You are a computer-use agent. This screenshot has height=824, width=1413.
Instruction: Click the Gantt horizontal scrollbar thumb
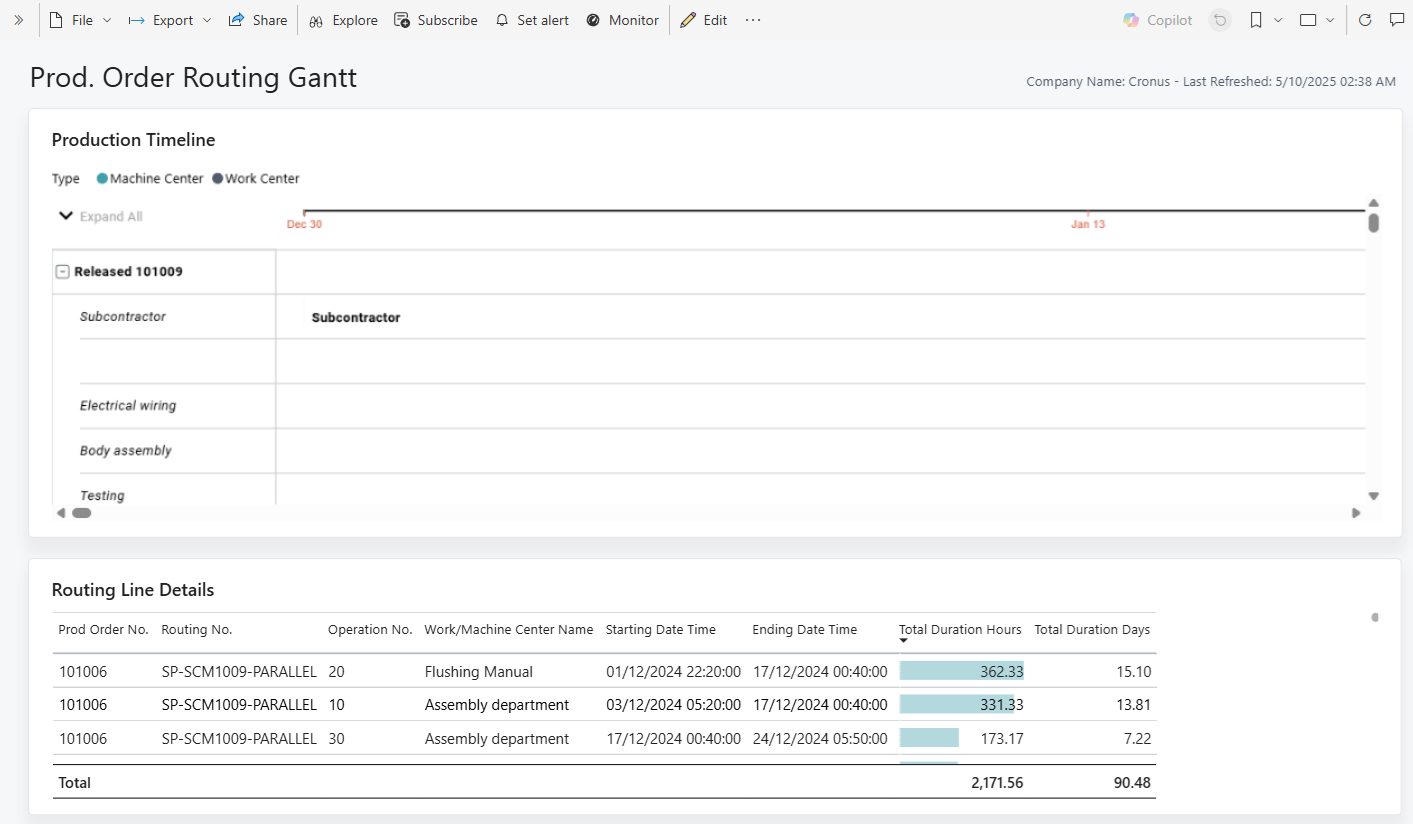81,513
